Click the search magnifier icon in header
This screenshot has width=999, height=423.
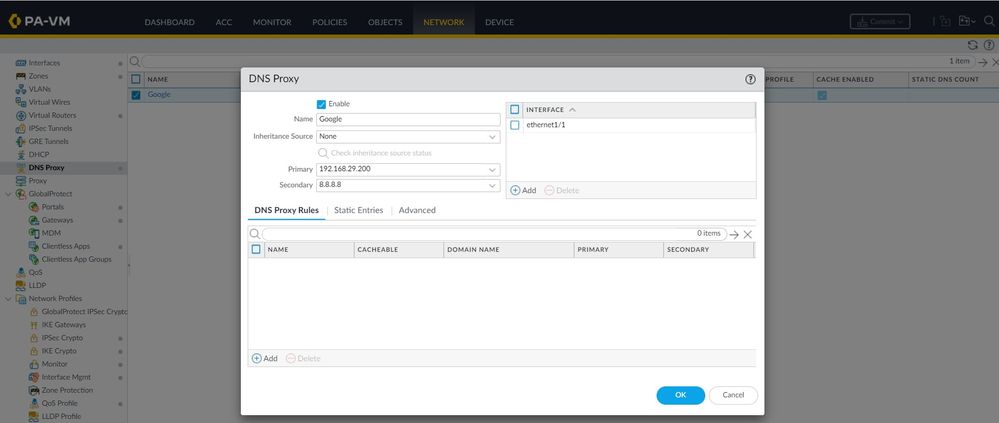[988, 21]
